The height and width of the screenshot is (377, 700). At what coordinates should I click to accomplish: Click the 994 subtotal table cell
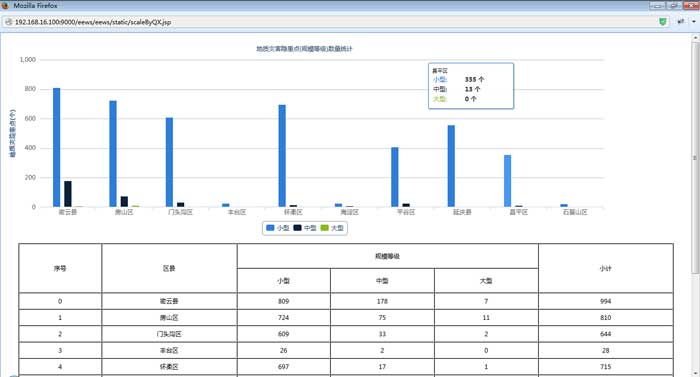click(x=606, y=301)
